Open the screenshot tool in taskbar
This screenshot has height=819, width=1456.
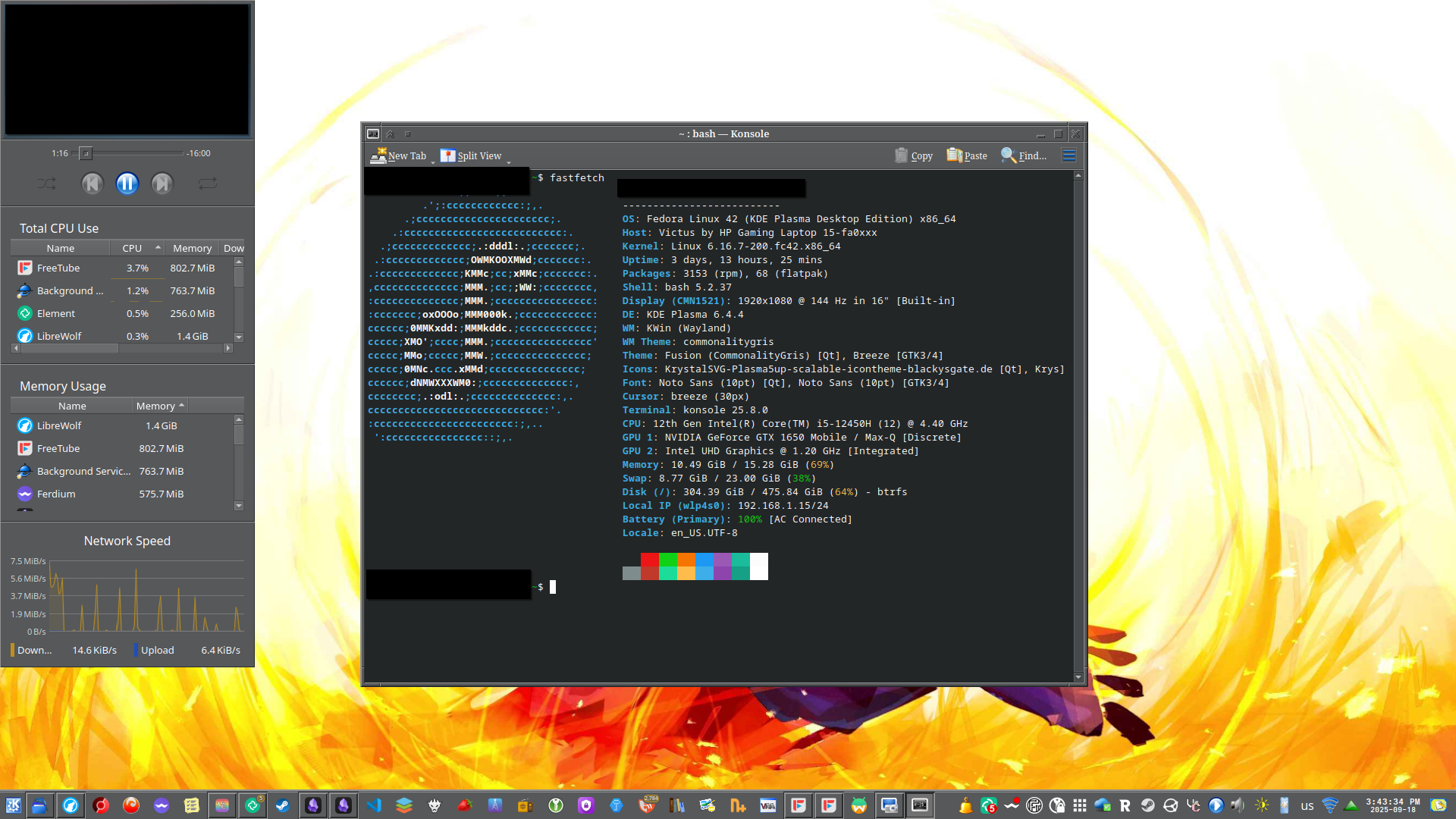click(x=890, y=805)
